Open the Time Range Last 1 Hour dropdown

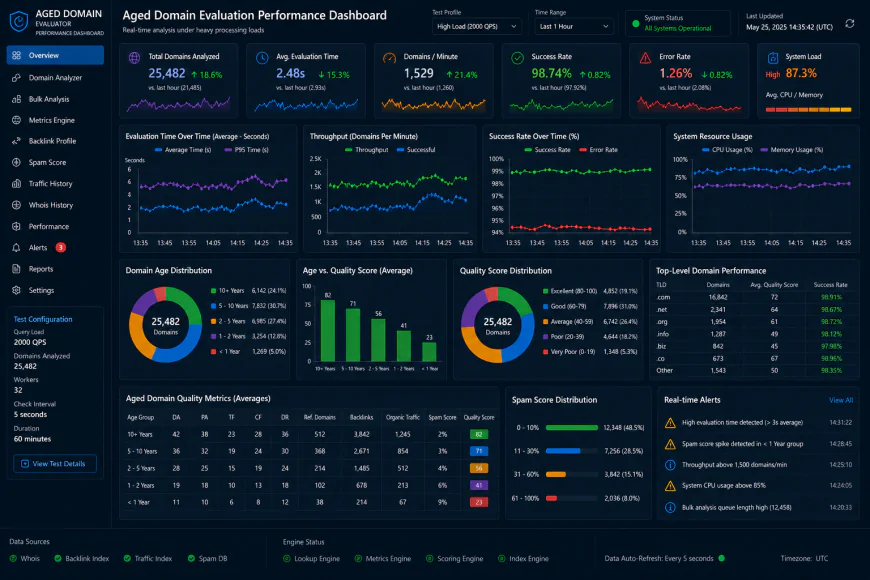(575, 26)
